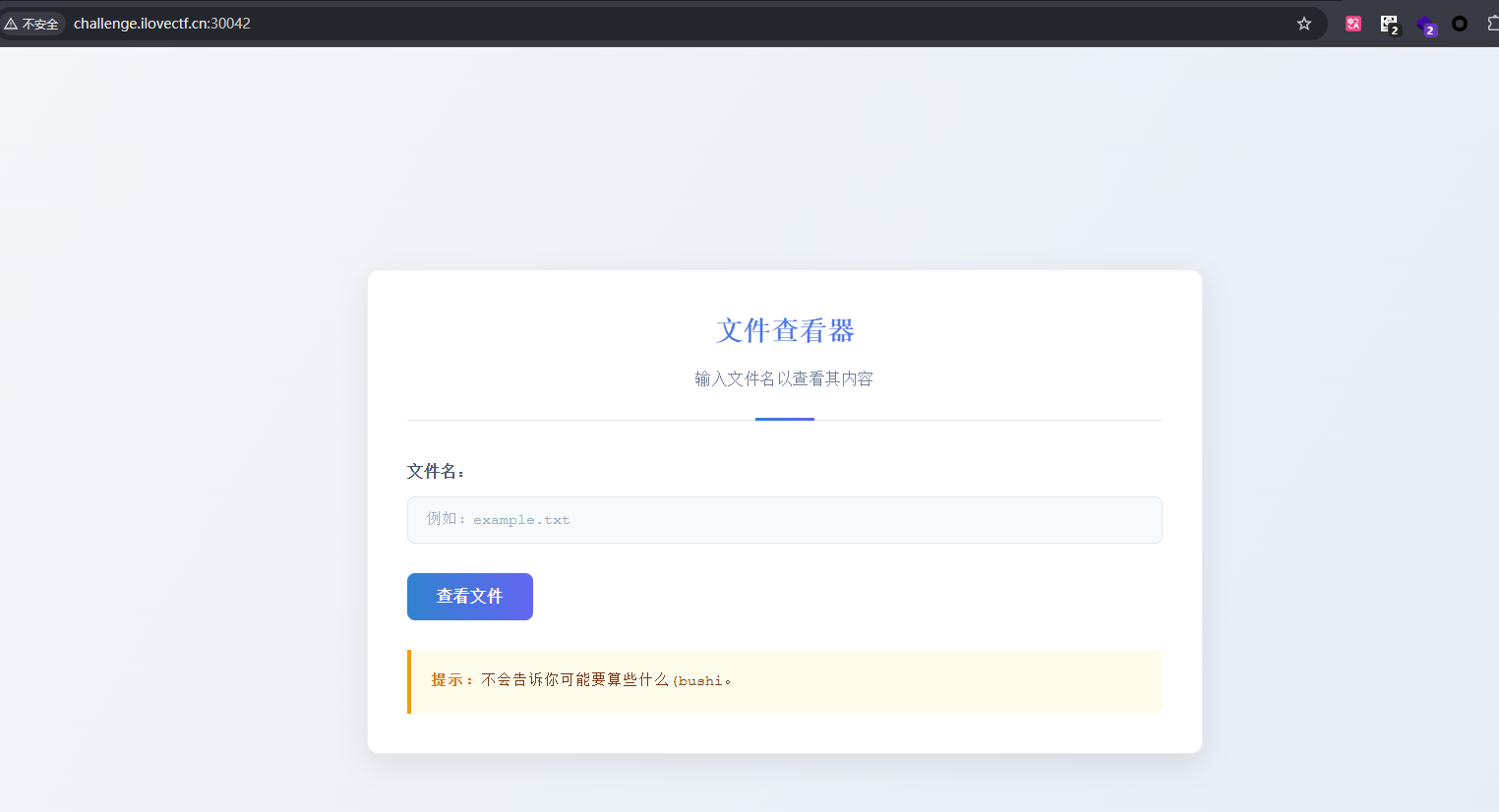Click the orange 提示 label
The height and width of the screenshot is (812, 1499).
pyautogui.click(x=451, y=680)
